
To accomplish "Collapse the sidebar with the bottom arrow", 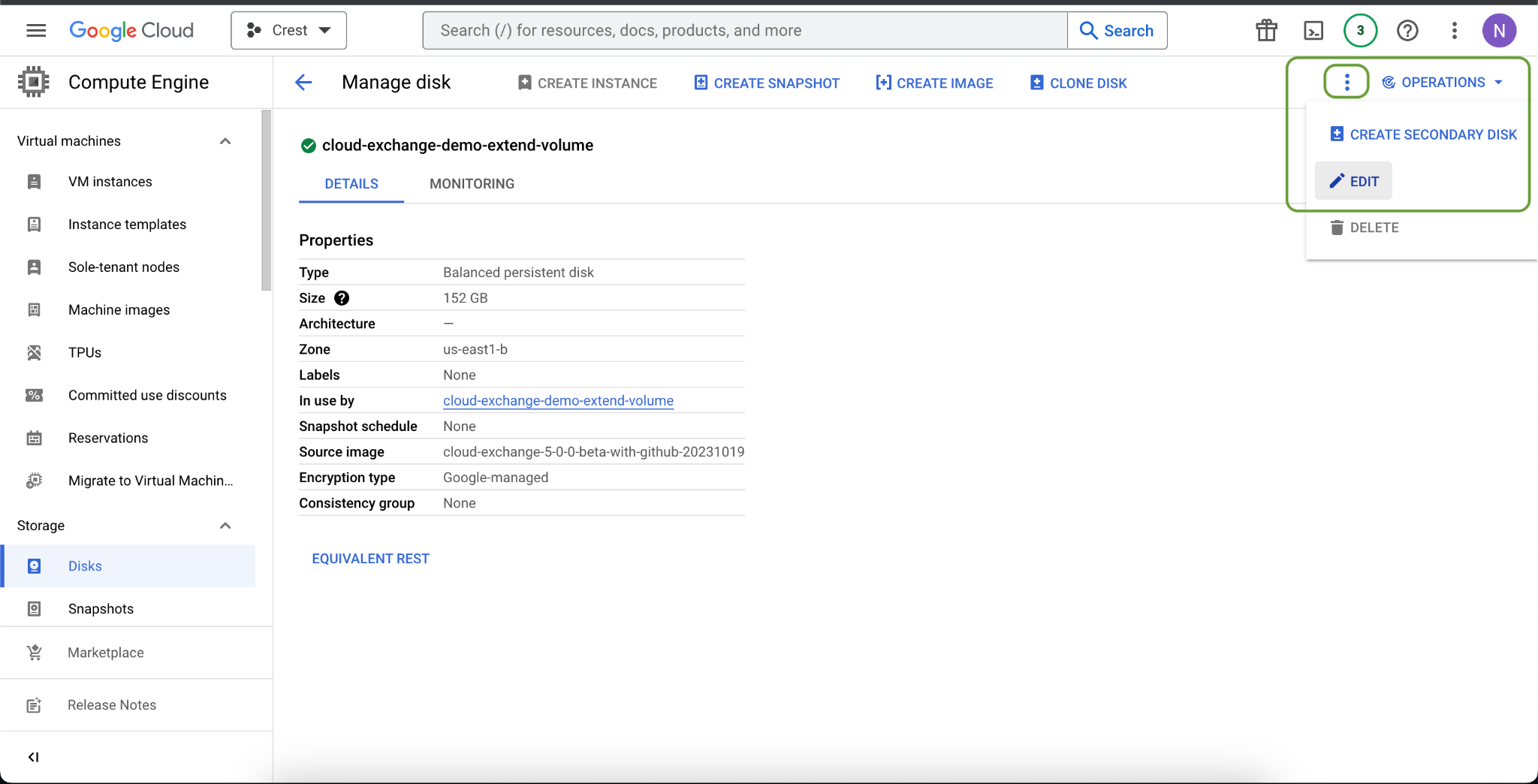I will 33,757.
